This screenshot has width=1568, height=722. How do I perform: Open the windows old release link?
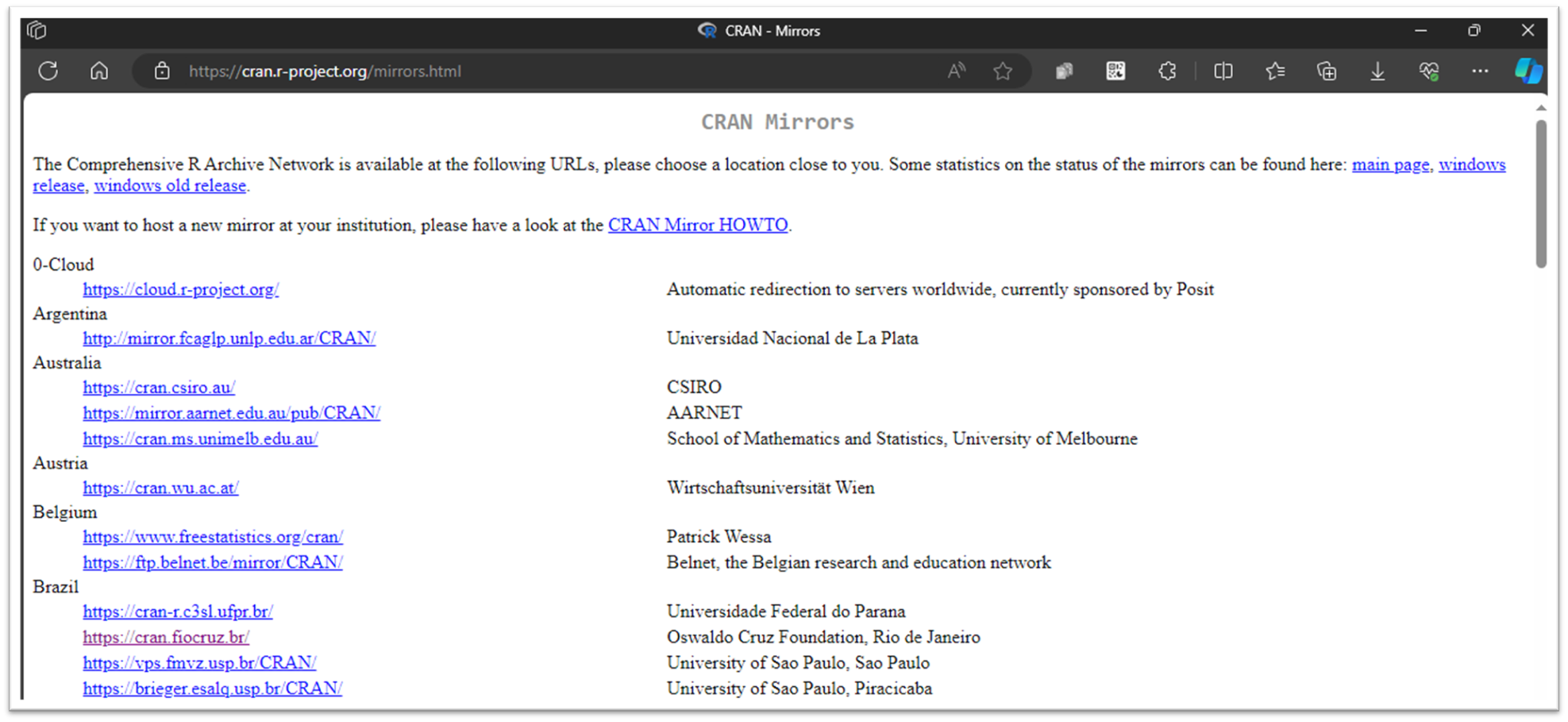pyautogui.click(x=170, y=185)
